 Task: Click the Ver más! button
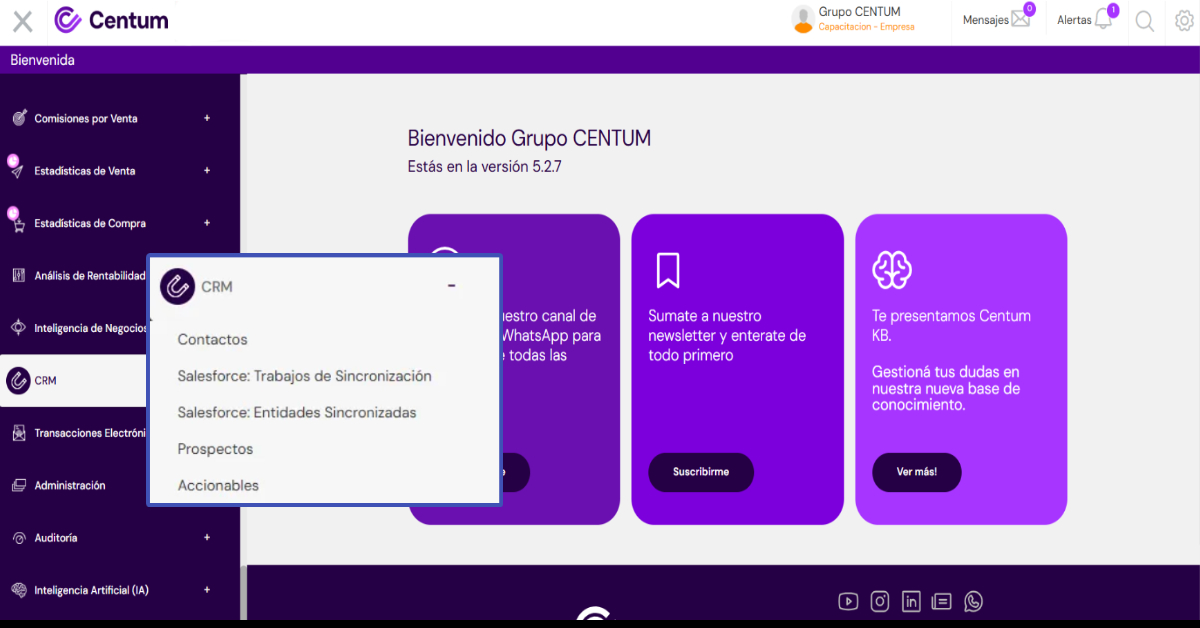(x=917, y=472)
